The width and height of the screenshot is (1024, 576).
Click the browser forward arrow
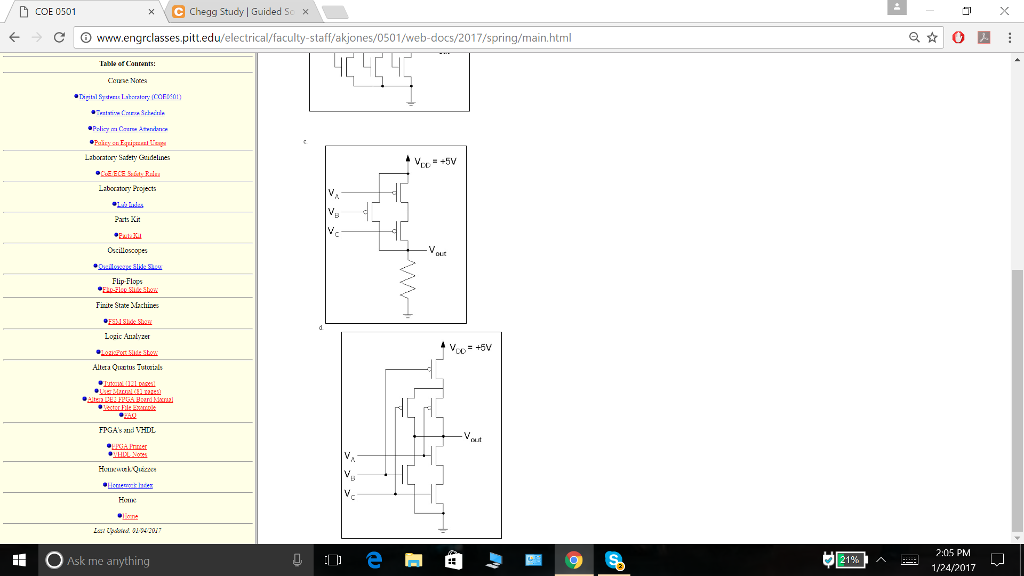(x=37, y=38)
